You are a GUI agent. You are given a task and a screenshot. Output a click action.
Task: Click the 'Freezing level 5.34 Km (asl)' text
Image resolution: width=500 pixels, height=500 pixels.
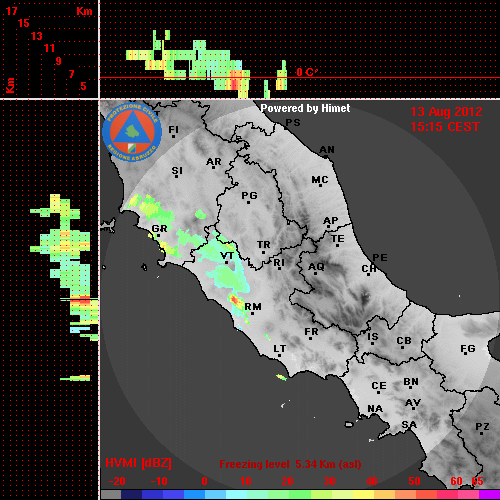point(290,464)
